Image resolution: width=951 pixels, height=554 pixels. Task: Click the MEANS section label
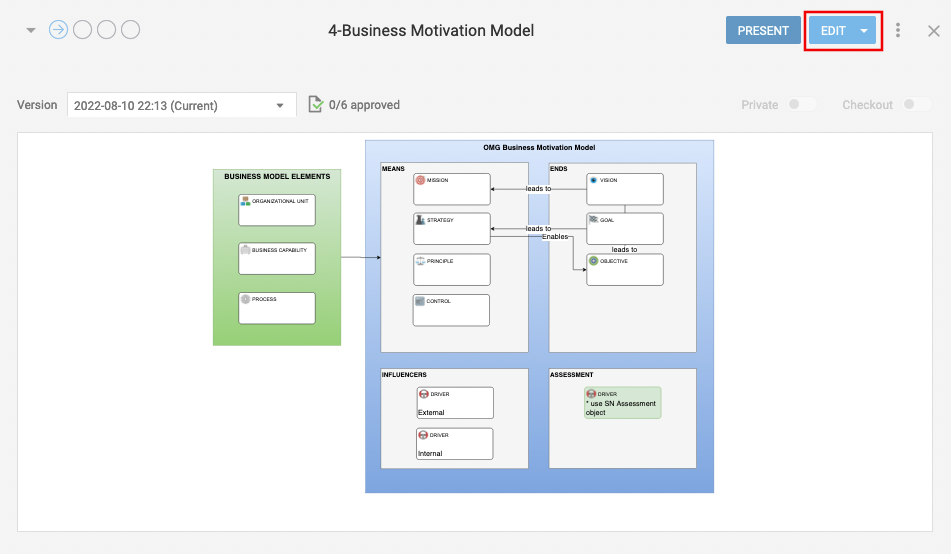[393, 169]
